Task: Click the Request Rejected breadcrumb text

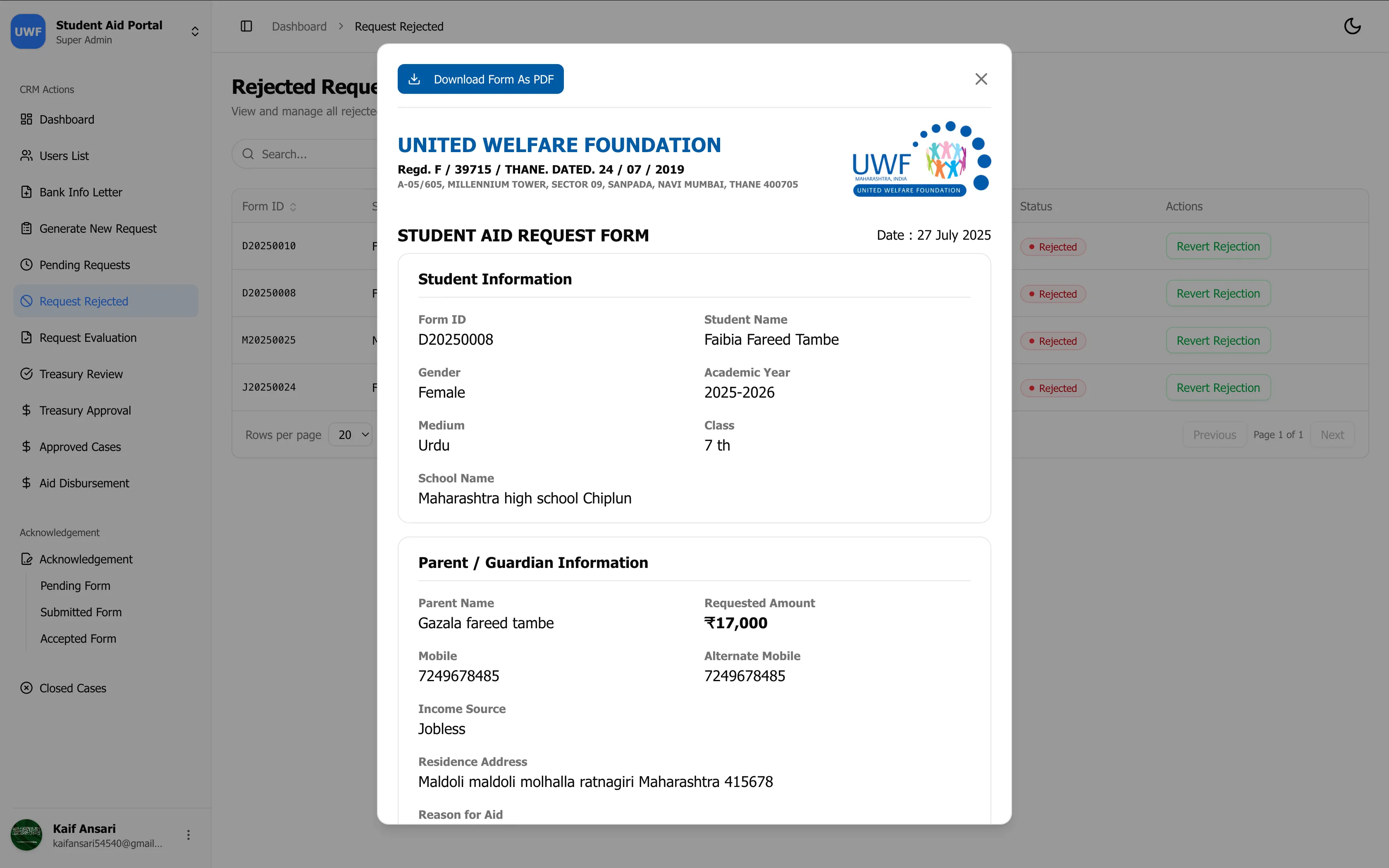Action: pos(399,26)
